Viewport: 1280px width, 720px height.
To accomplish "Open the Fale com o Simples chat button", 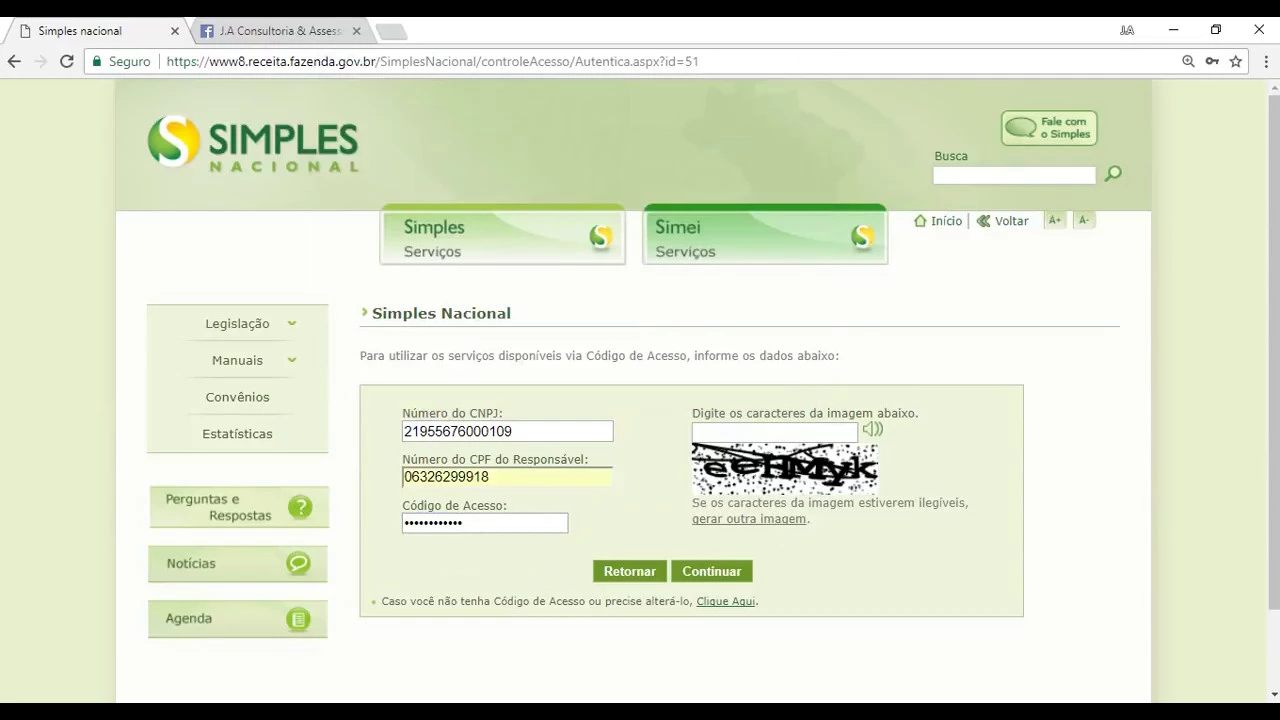I will point(1049,128).
